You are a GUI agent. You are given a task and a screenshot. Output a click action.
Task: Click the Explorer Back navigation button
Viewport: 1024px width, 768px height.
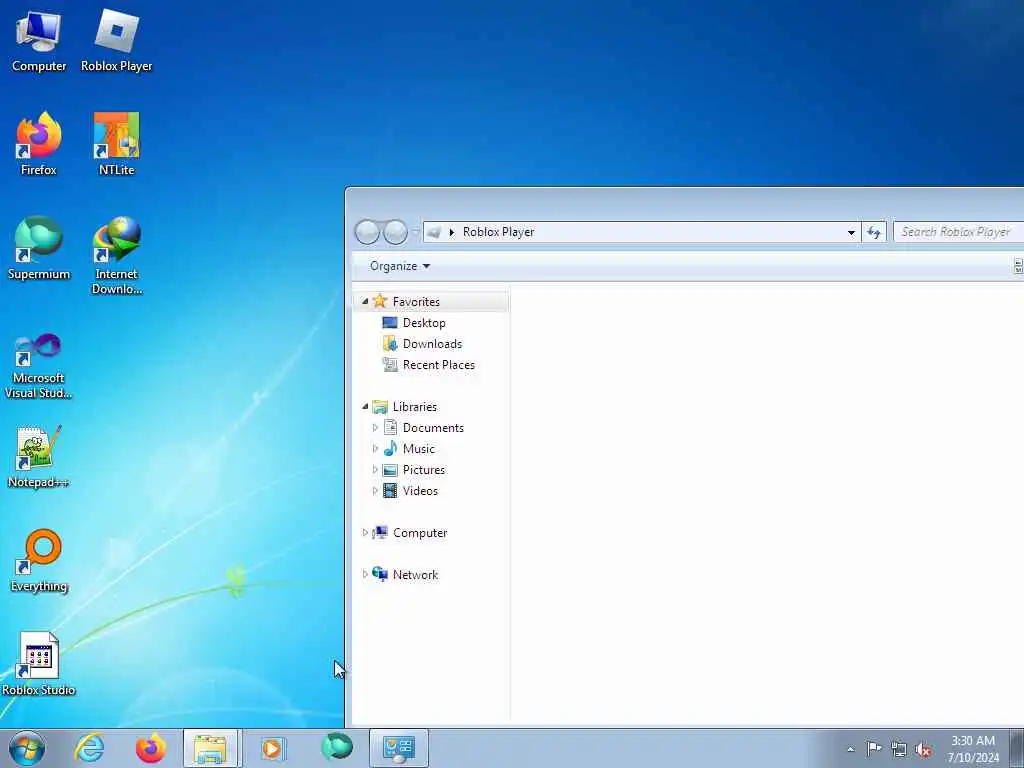367,232
